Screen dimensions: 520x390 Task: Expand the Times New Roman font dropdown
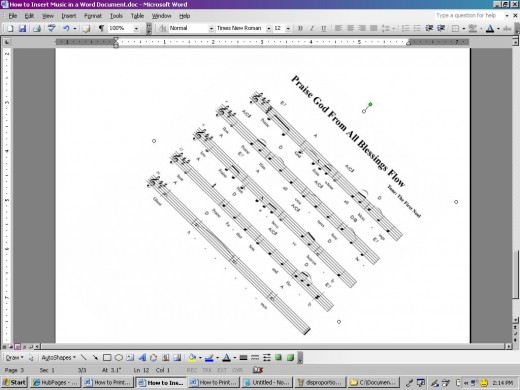coord(268,28)
